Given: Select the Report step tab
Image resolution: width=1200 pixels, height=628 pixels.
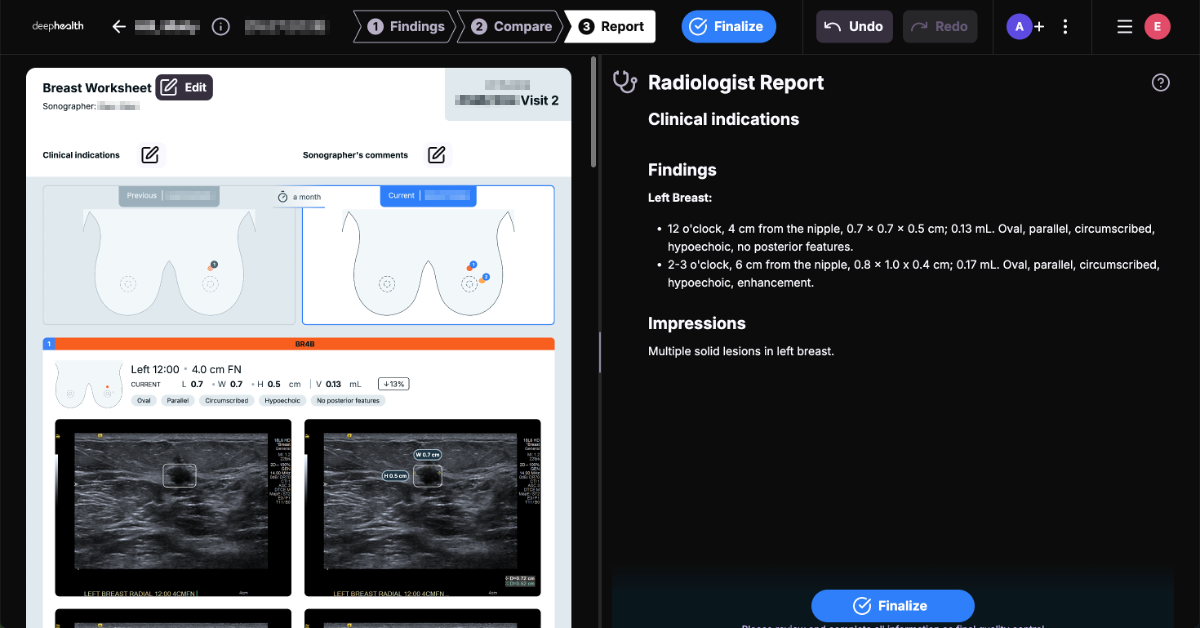Looking at the screenshot, I should point(611,27).
